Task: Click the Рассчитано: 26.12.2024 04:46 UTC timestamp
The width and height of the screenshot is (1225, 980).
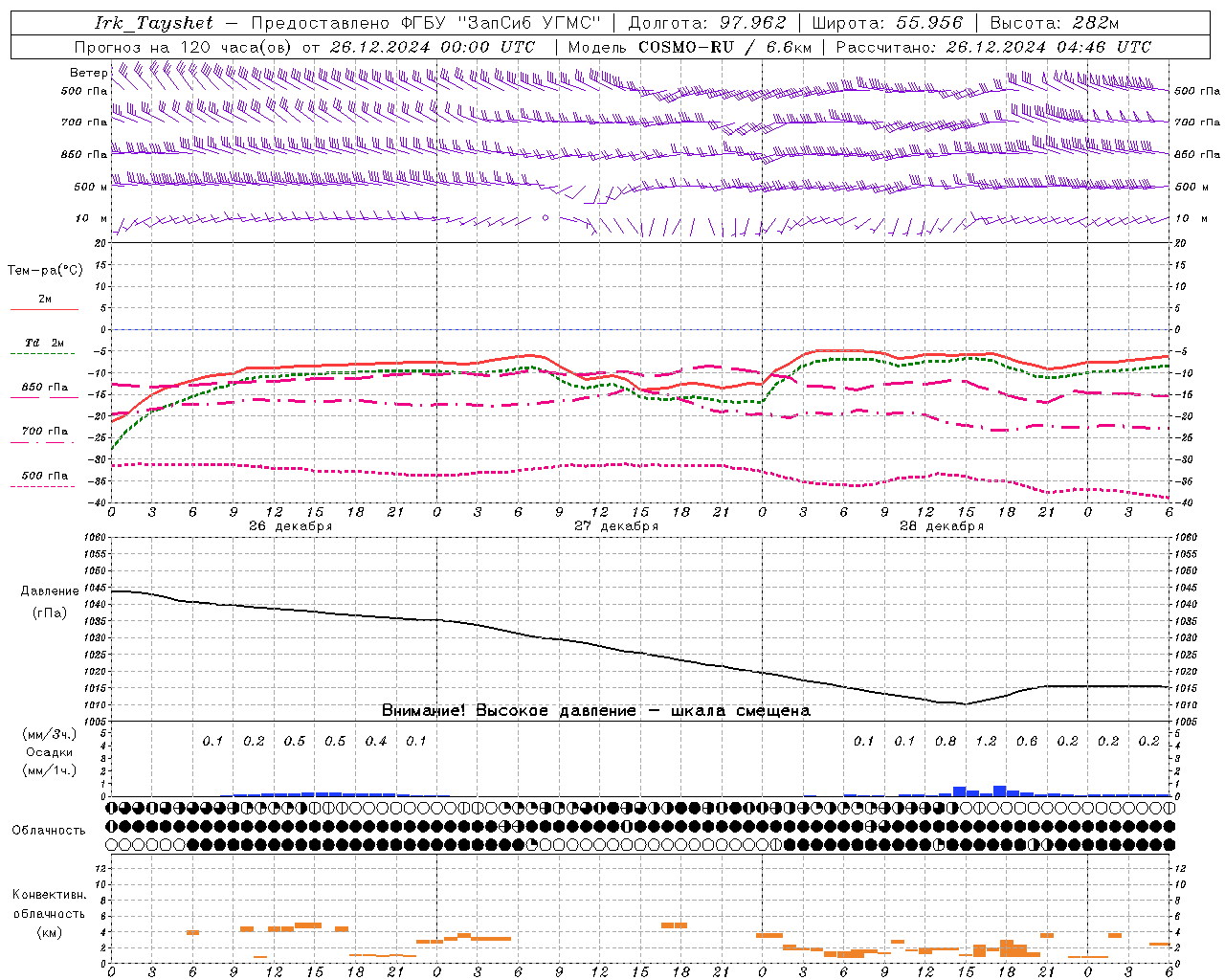Action: 993,47
